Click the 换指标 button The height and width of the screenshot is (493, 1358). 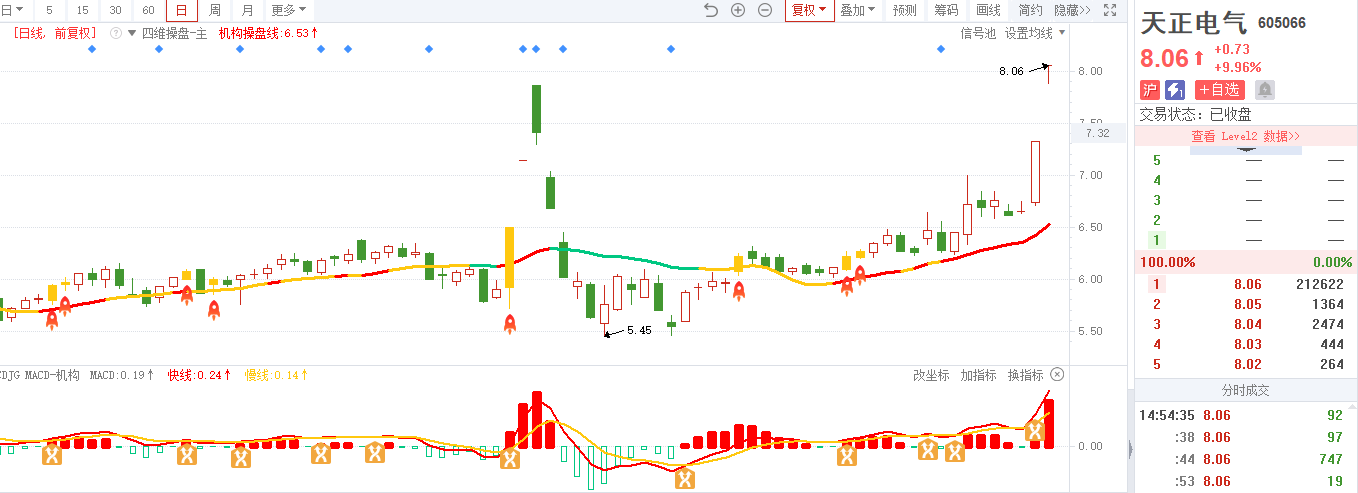coord(1025,375)
